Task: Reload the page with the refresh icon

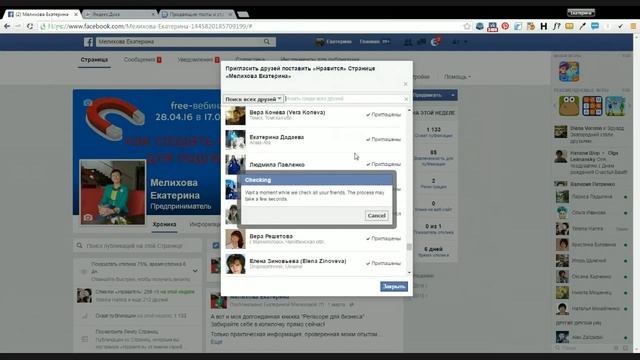Action: 30,26
